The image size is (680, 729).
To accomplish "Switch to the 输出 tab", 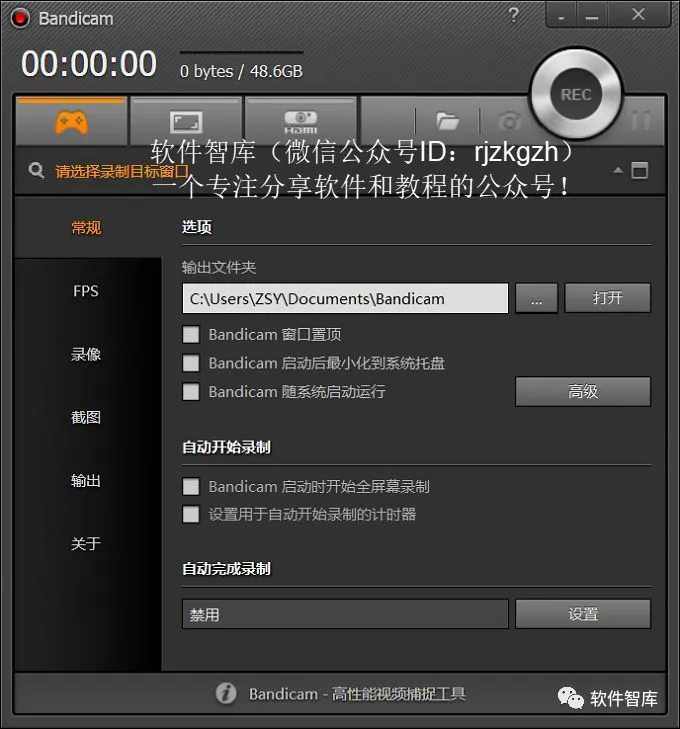I will pos(86,480).
